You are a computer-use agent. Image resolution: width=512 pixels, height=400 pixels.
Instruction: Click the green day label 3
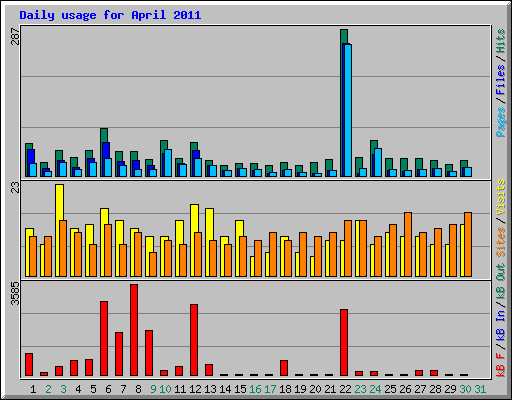click(x=63, y=389)
